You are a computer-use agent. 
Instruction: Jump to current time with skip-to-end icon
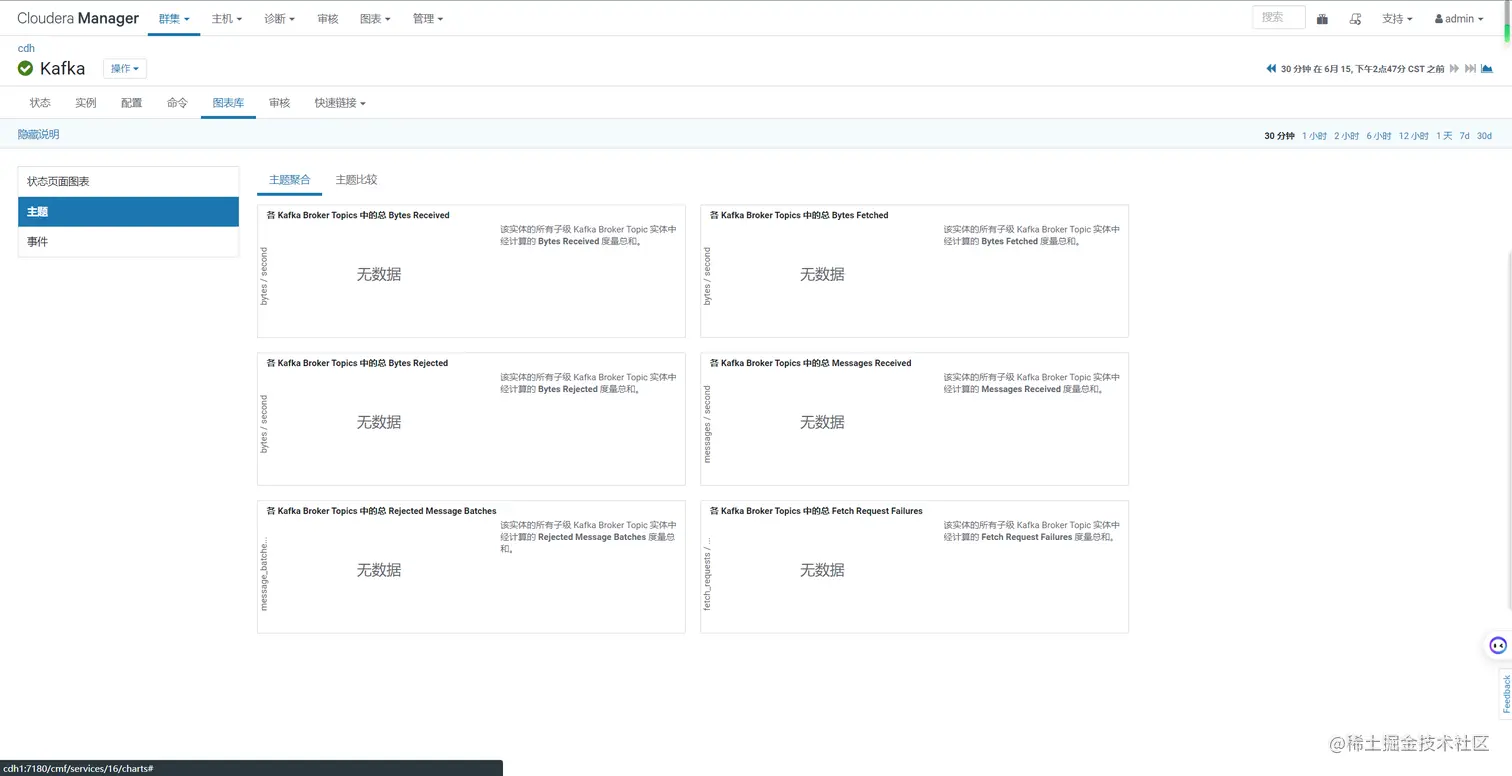pyautogui.click(x=1470, y=68)
